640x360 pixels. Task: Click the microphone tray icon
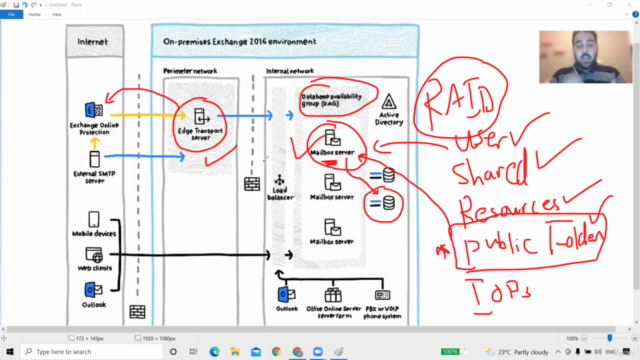coord(578,352)
